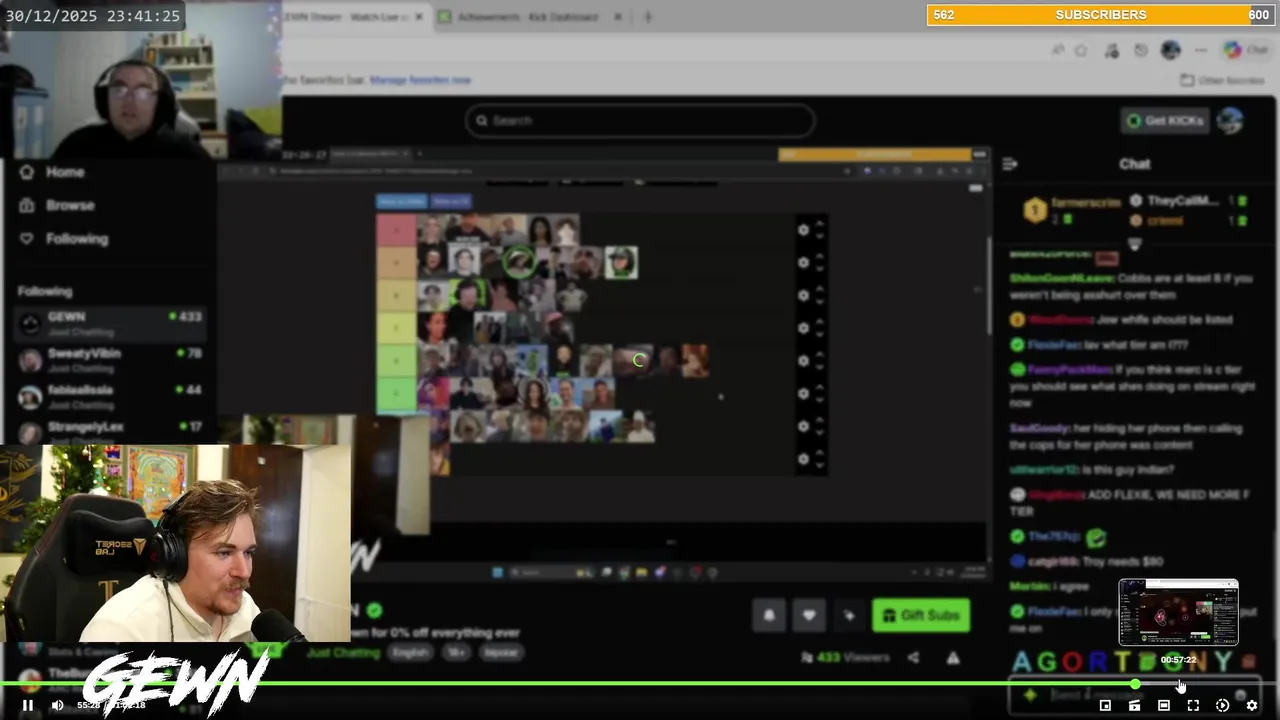The image size is (1280, 720).
Task: Open SweatyVibin channel in Following list
Action: pyautogui.click(x=111, y=360)
